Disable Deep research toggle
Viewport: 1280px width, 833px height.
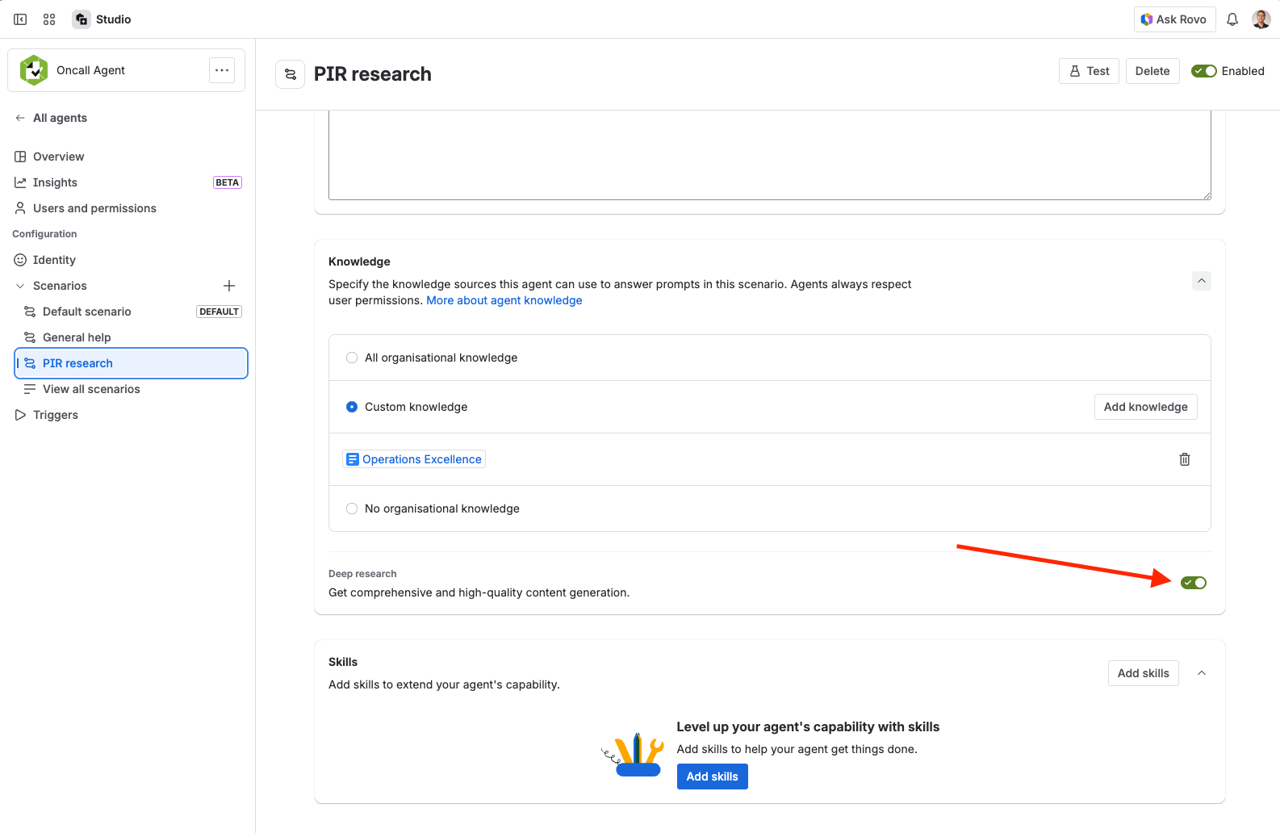(x=1193, y=582)
